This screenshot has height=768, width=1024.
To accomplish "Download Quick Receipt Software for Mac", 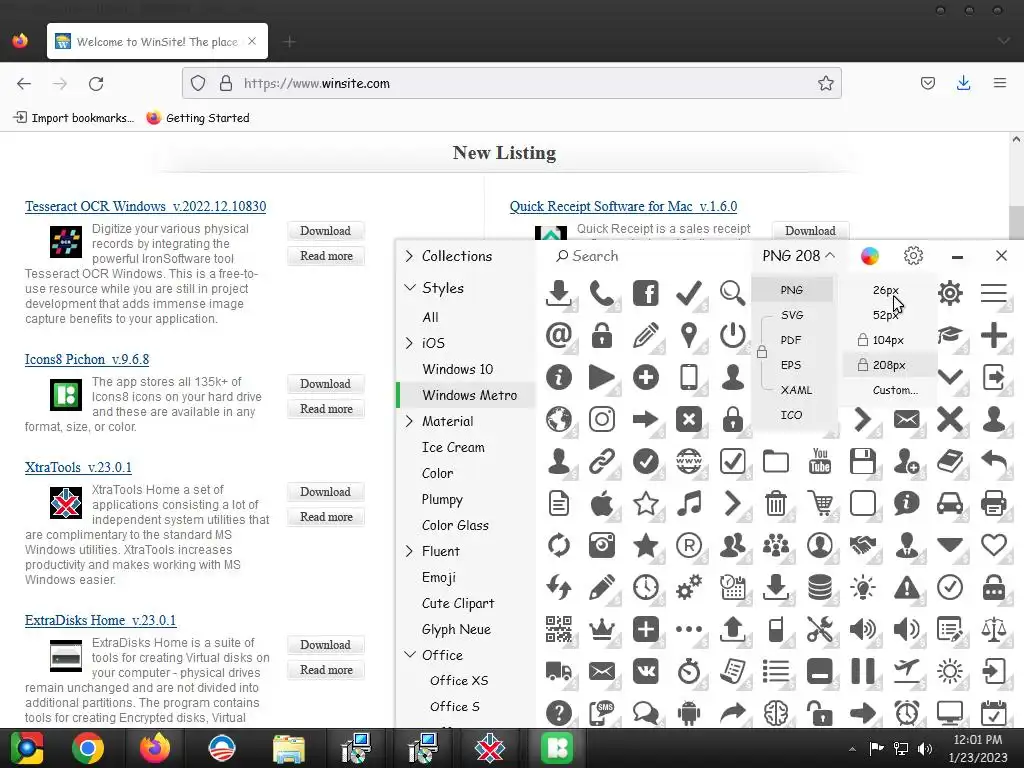I will click(x=810, y=231).
